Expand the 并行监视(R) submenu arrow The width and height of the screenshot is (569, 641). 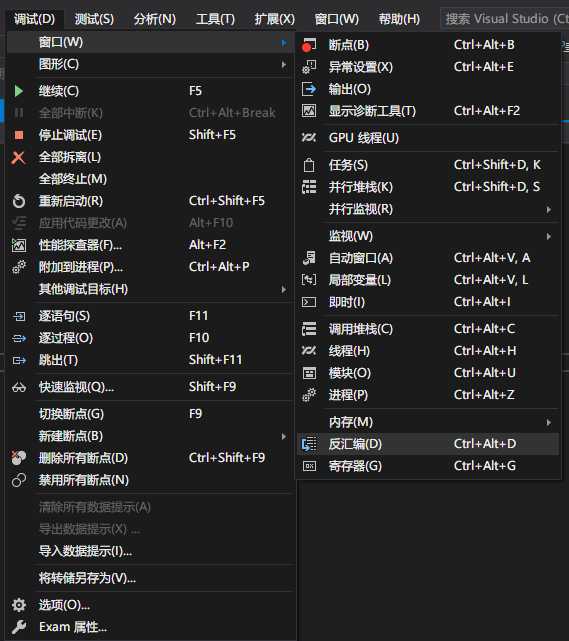pyautogui.click(x=549, y=209)
